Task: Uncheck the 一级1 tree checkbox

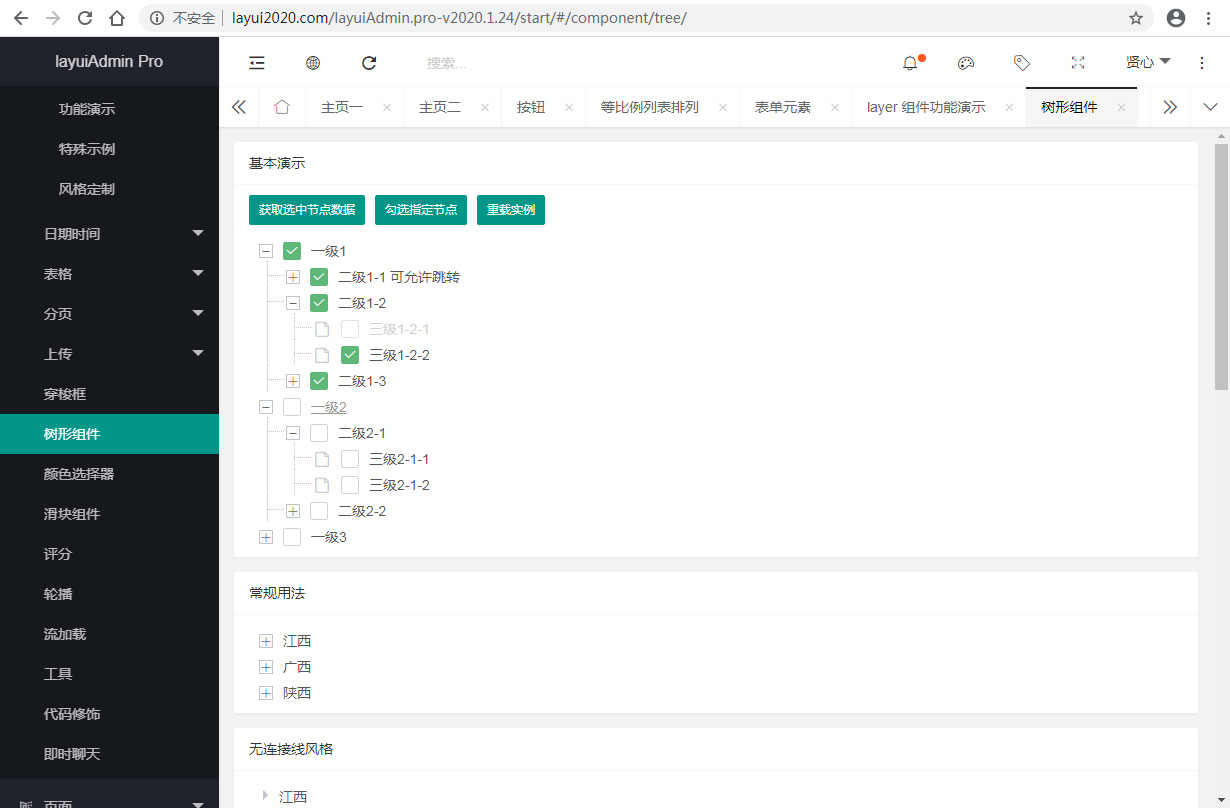Action: pos(291,251)
